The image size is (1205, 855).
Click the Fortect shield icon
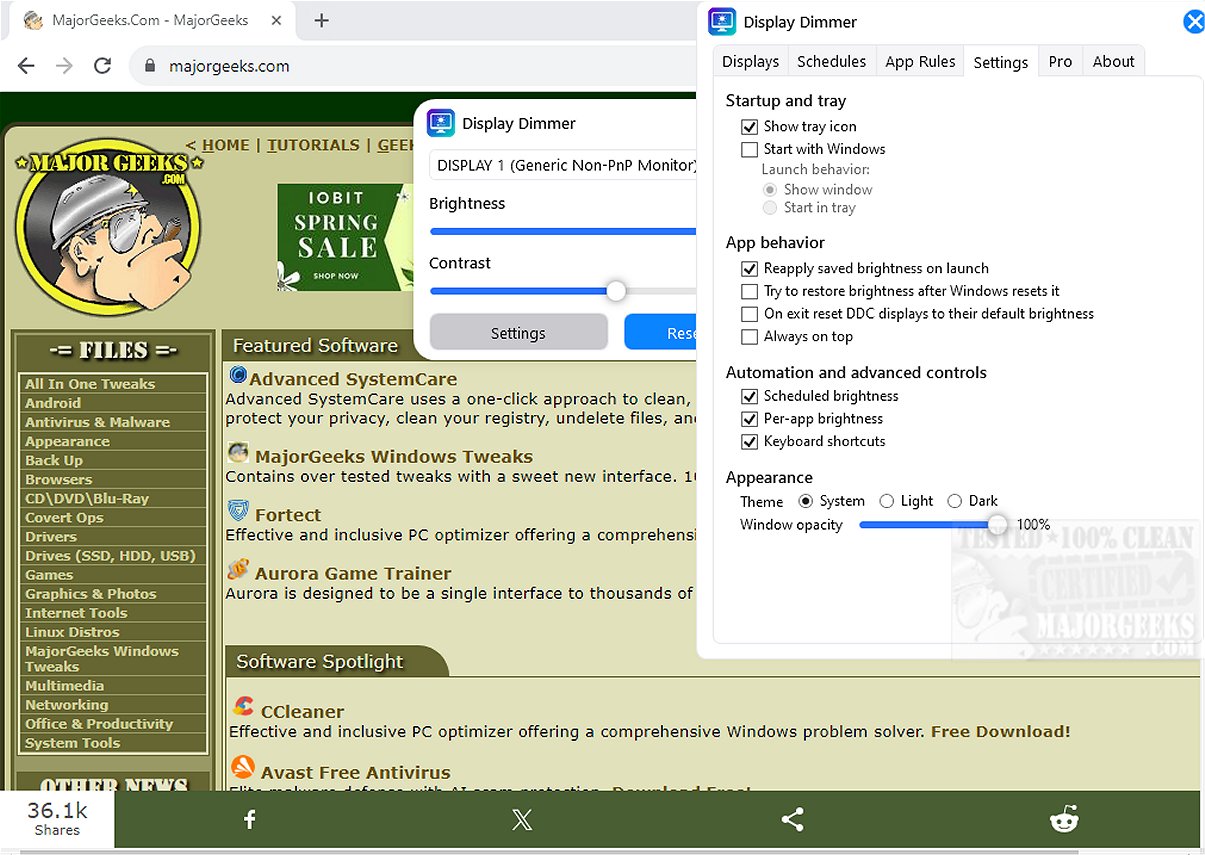point(238,512)
